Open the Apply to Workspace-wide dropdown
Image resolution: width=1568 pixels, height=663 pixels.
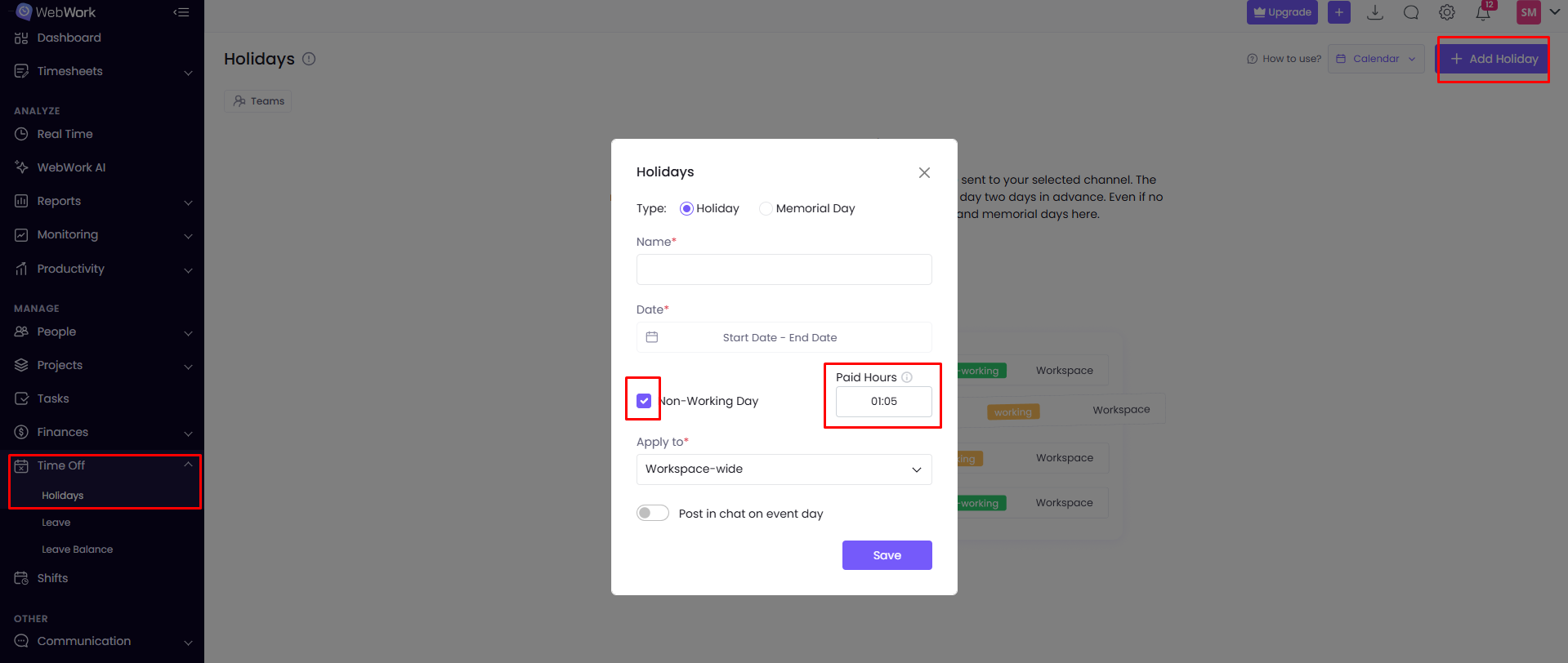pos(784,469)
